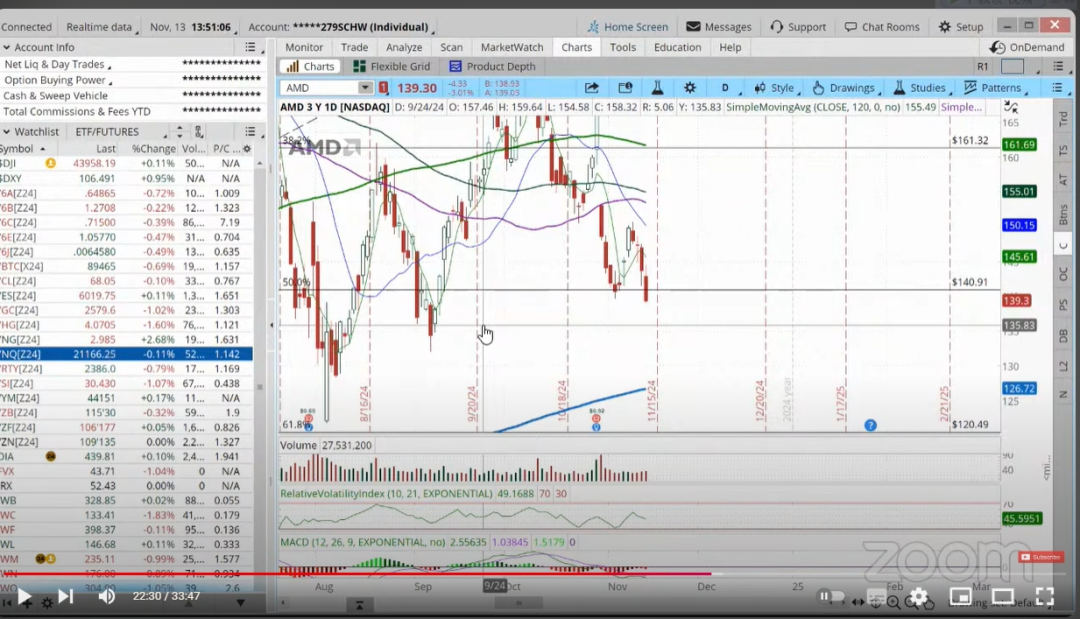Viewport: 1080px width, 619px height.
Task: Sort watchlist by %Change column header
Action: [x=154, y=149]
